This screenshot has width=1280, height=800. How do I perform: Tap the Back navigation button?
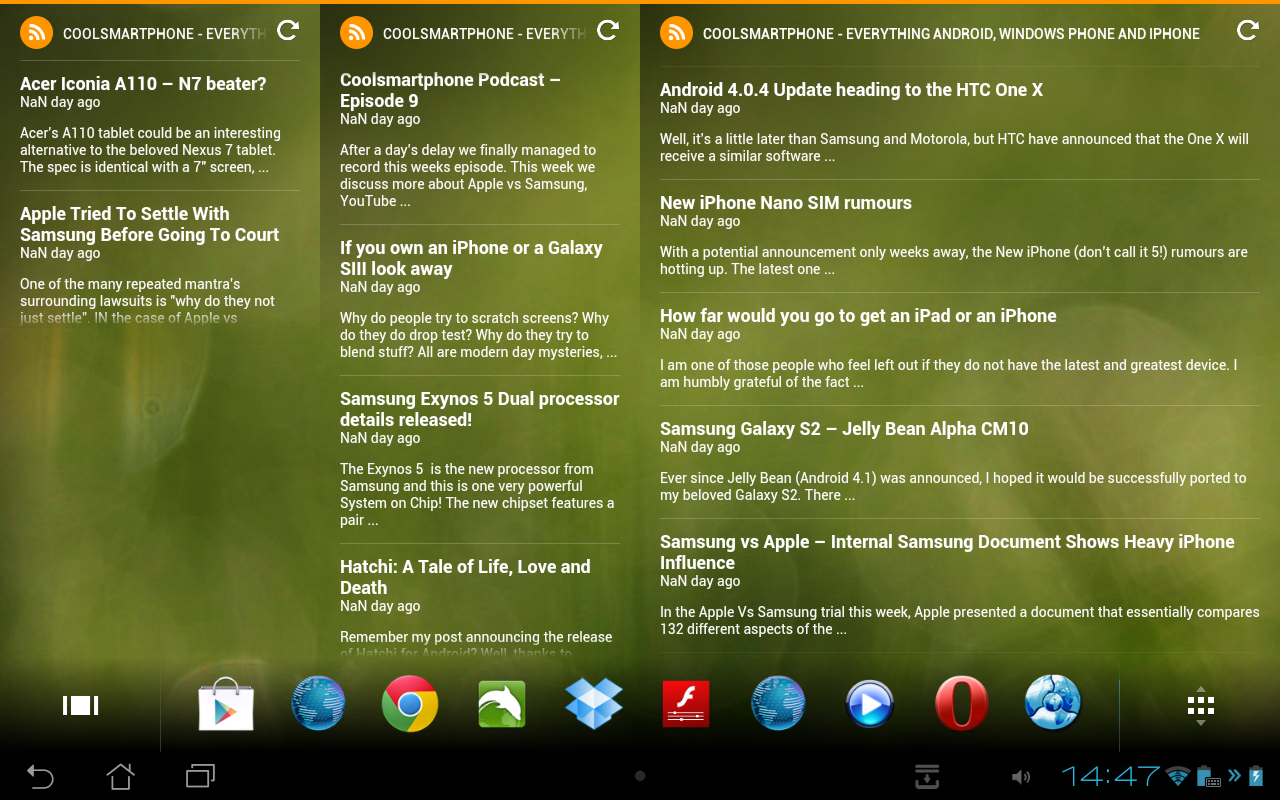click(x=40, y=776)
